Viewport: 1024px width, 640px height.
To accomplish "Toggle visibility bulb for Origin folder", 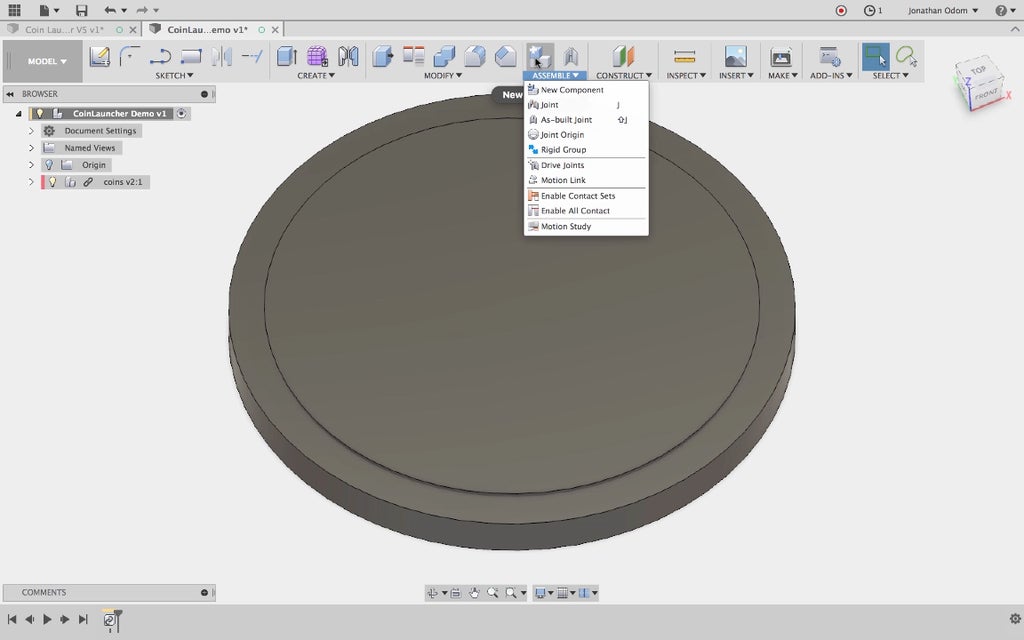I will point(49,165).
